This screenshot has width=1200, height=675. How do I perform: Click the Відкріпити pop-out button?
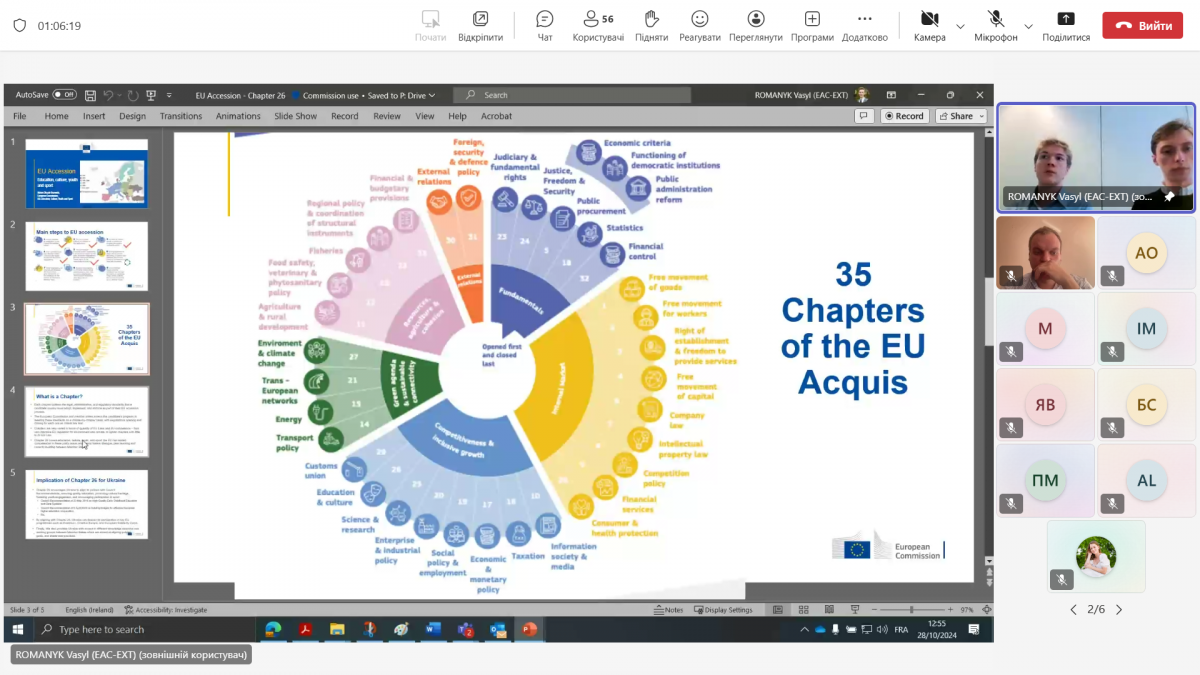(480, 25)
